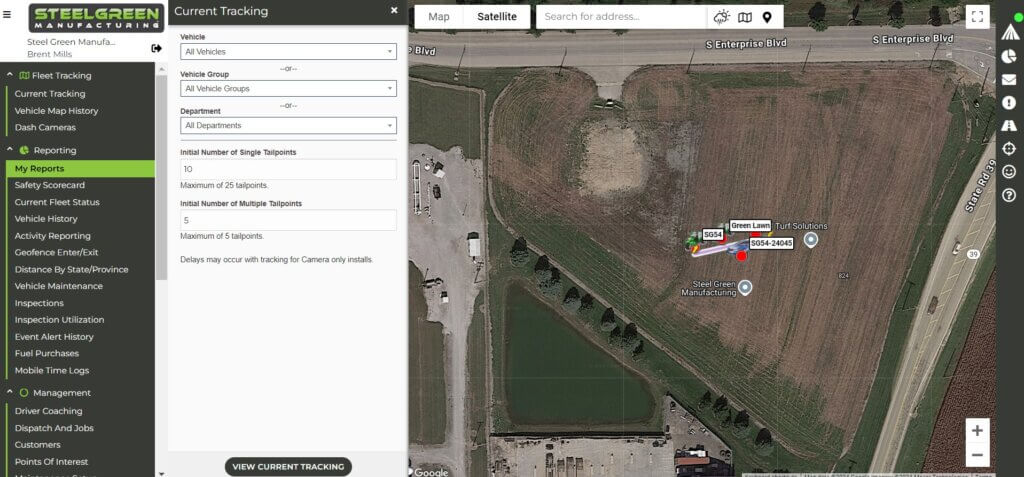Click the SG54 vehicle label

point(712,235)
